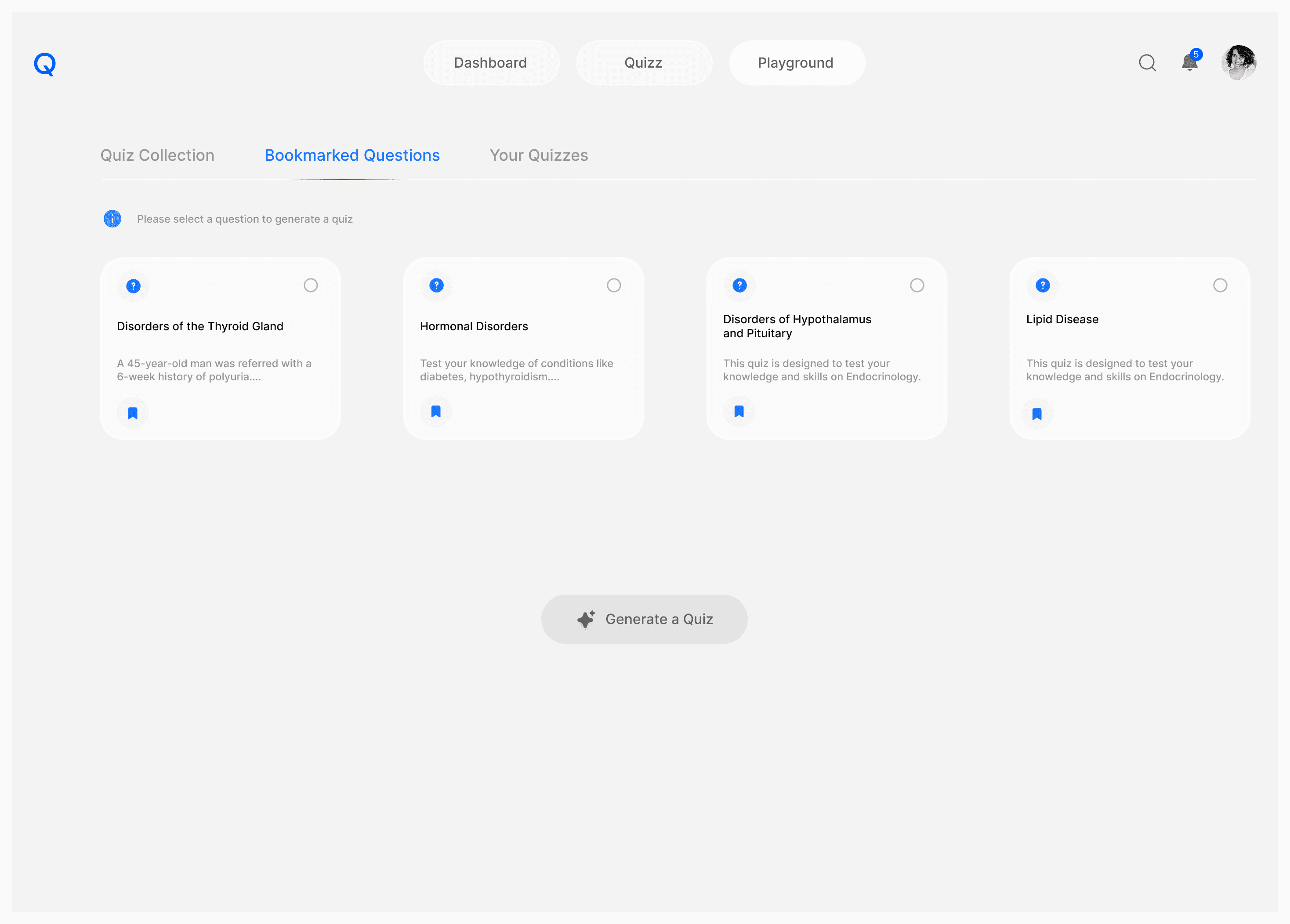Switch to the Your Quizzes tab

coord(539,155)
